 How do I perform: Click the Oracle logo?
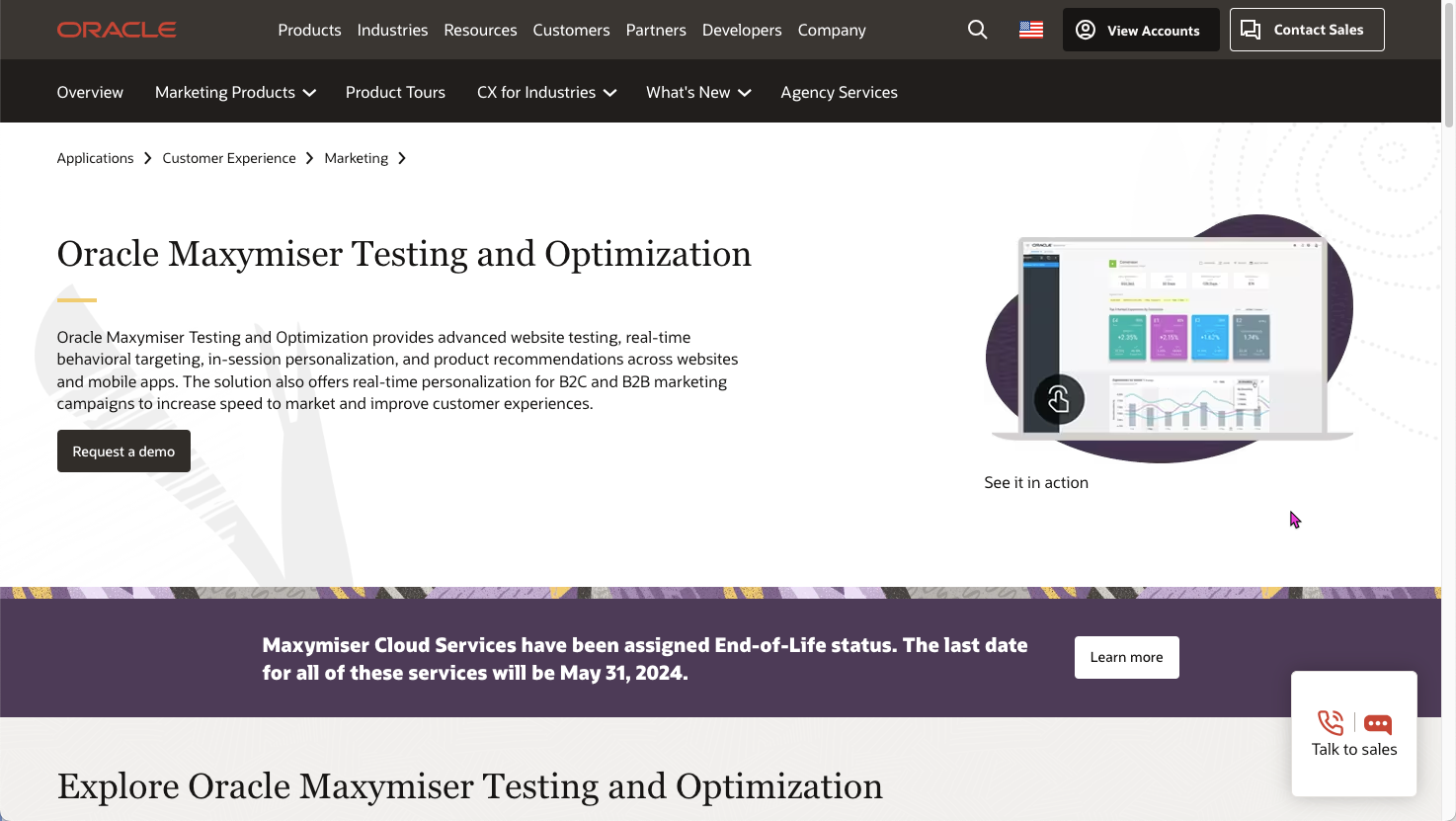point(117,30)
